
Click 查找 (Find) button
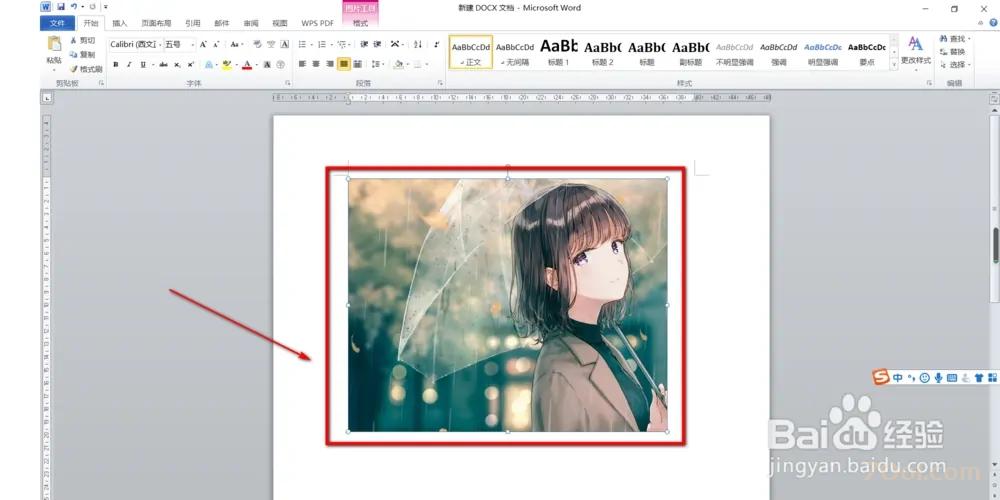coord(954,40)
